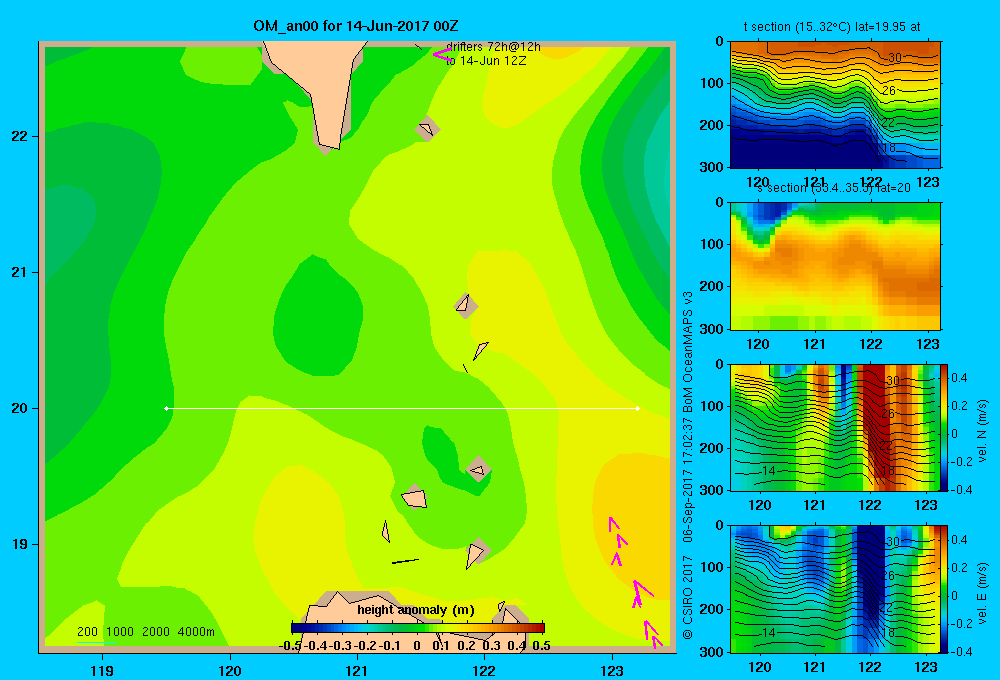The height and width of the screenshot is (680, 1000).
Task: Open the eastward velocity section panel
Action: pos(835,588)
